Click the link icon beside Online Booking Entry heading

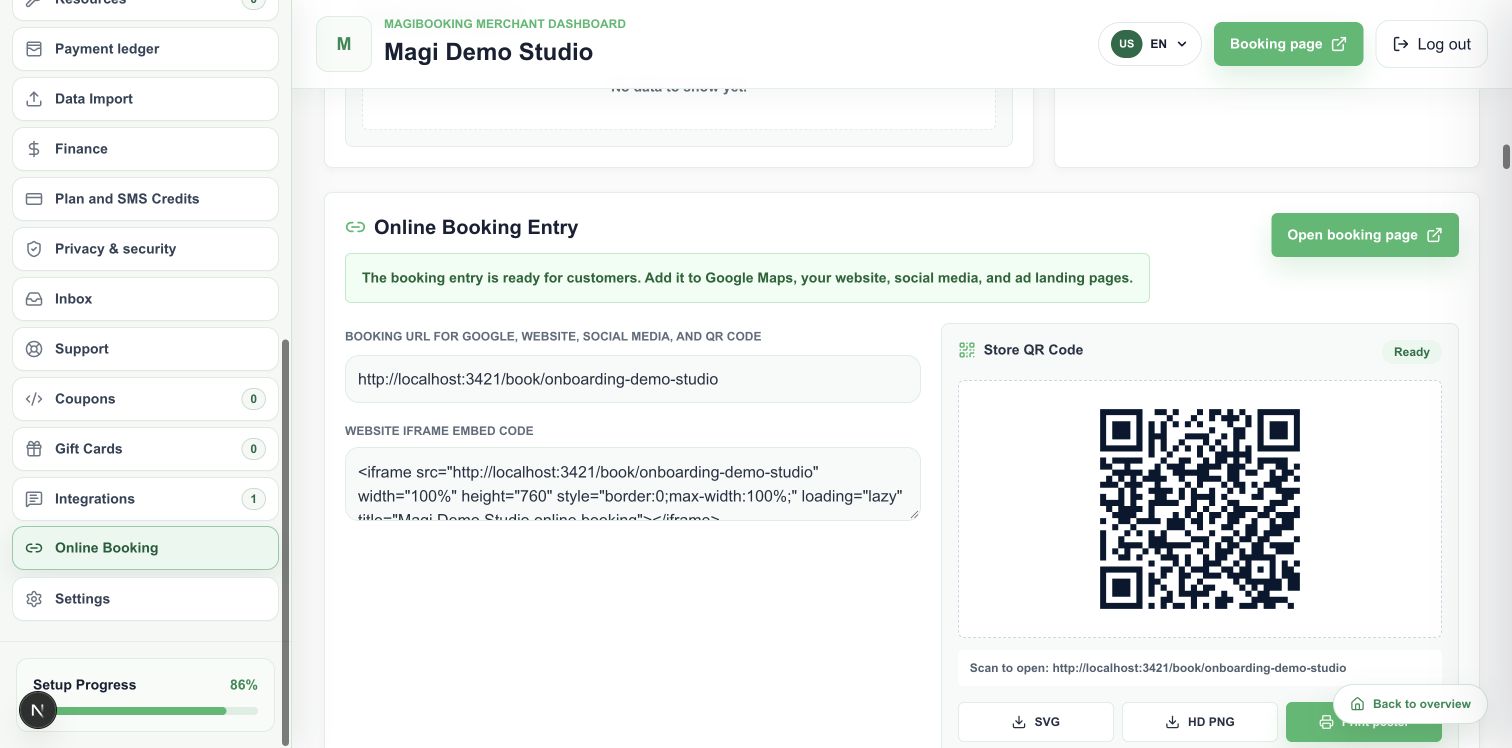355,227
